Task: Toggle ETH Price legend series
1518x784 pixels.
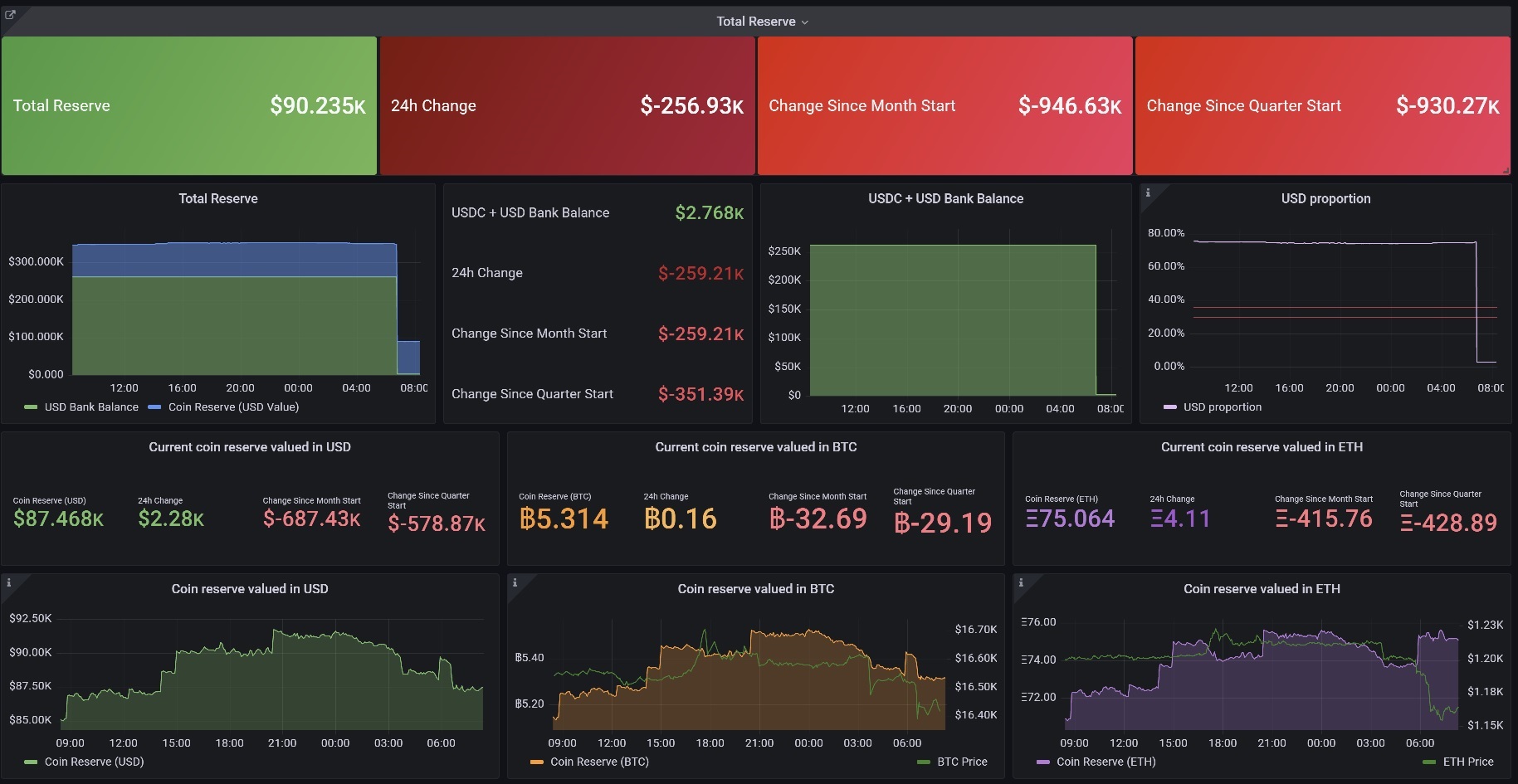Action: [1467, 762]
